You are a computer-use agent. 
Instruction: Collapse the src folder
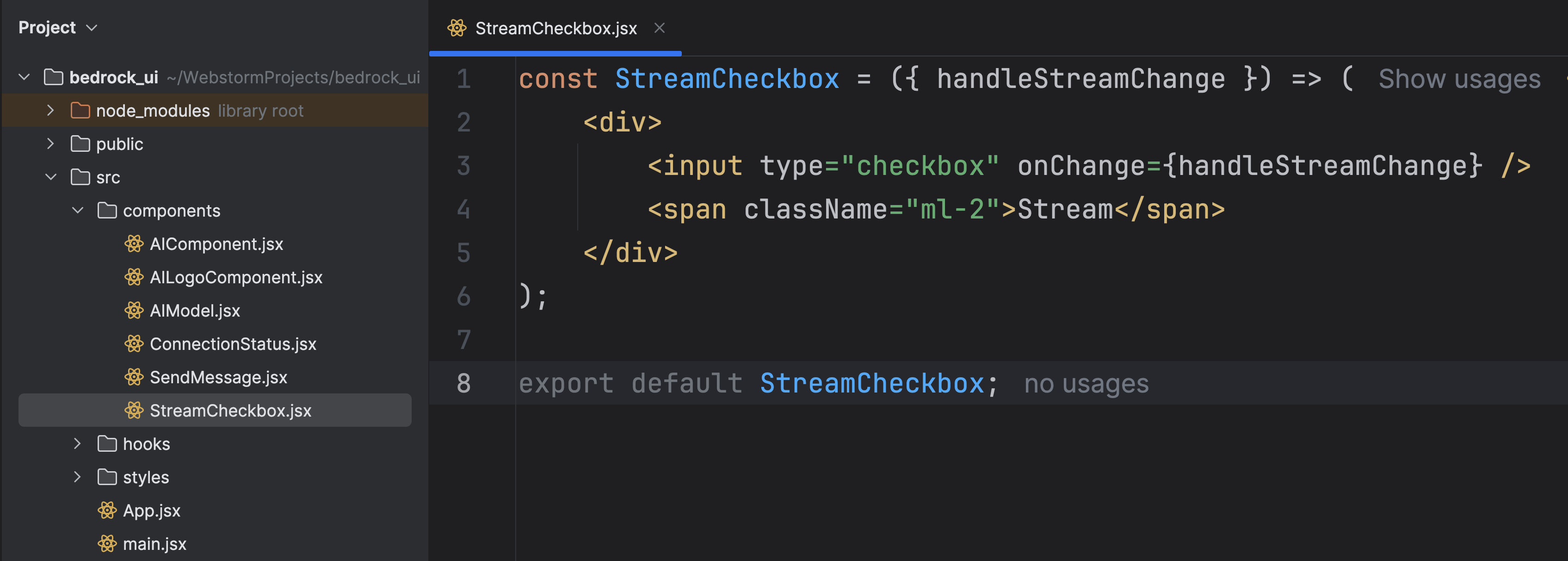tap(50, 177)
